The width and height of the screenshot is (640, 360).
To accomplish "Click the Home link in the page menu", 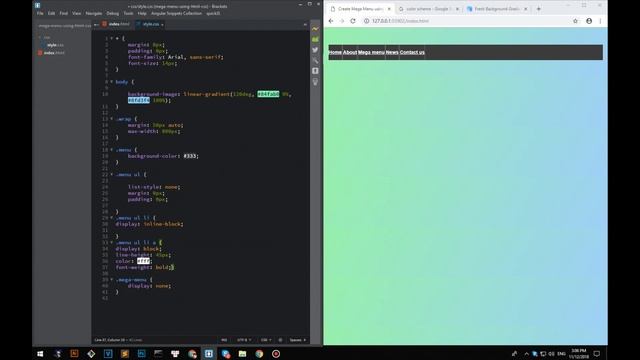I will click(x=335, y=52).
